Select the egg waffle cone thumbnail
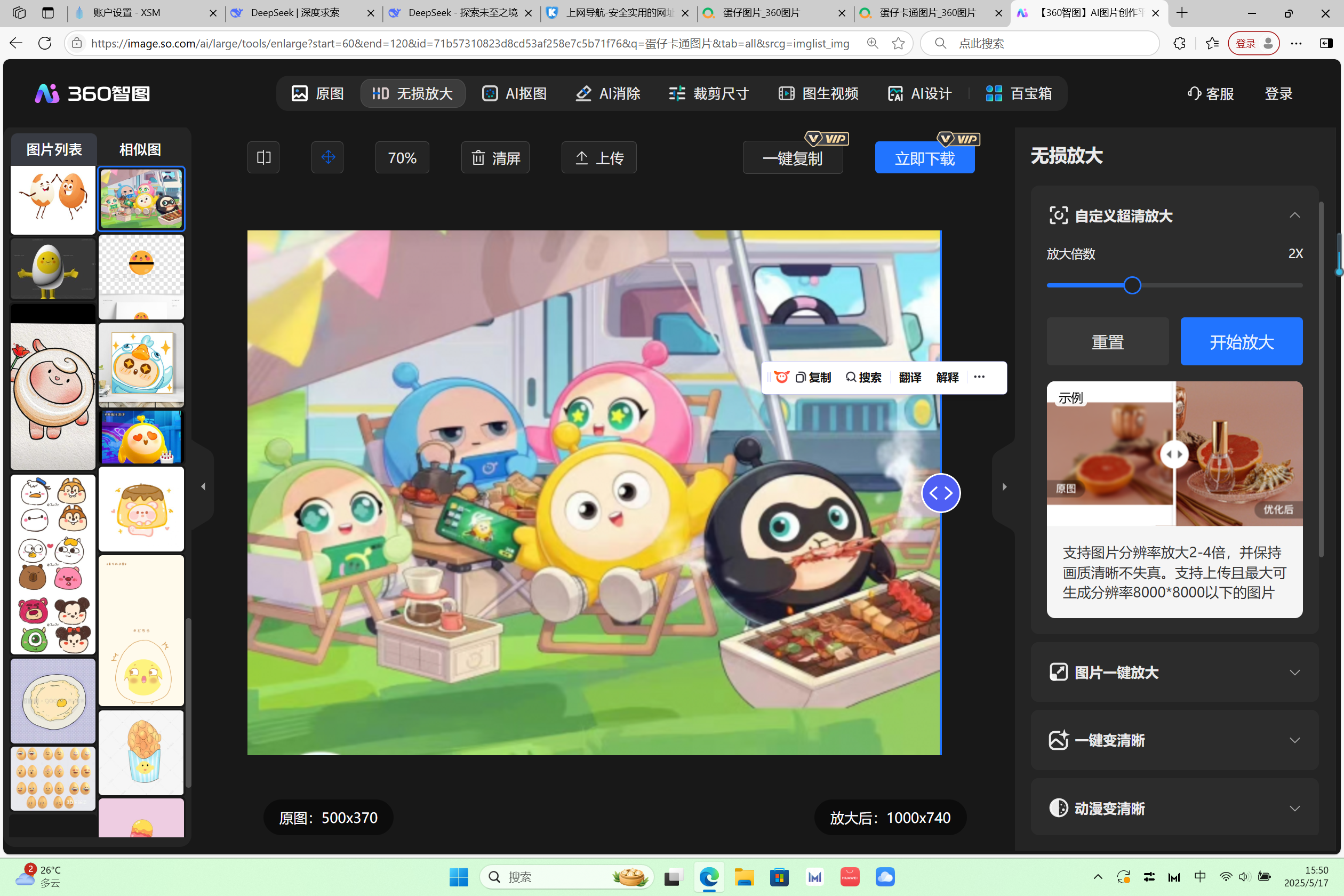 tap(141, 753)
